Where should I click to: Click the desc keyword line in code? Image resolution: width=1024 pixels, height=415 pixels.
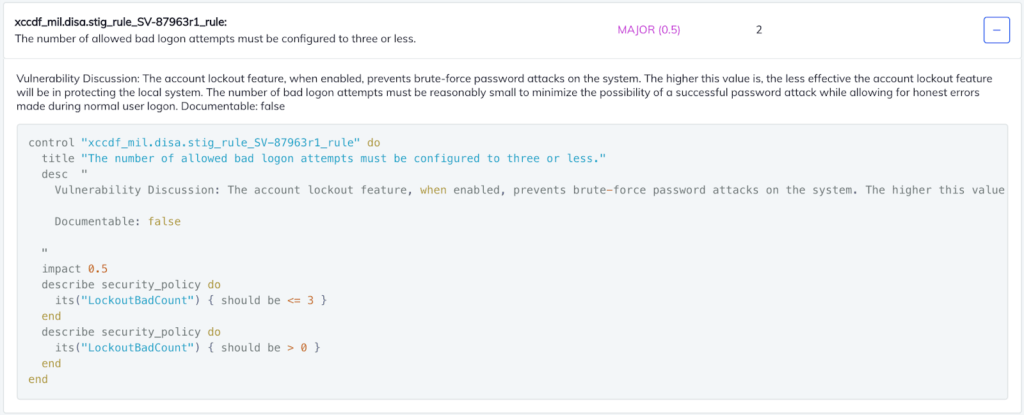(58, 174)
